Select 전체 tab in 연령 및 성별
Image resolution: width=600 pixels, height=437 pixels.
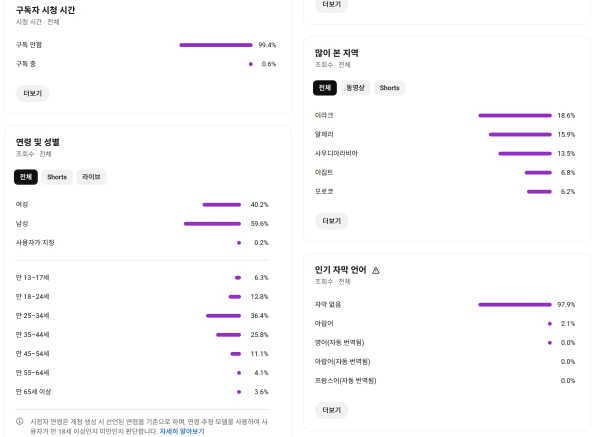click(x=26, y=177)
